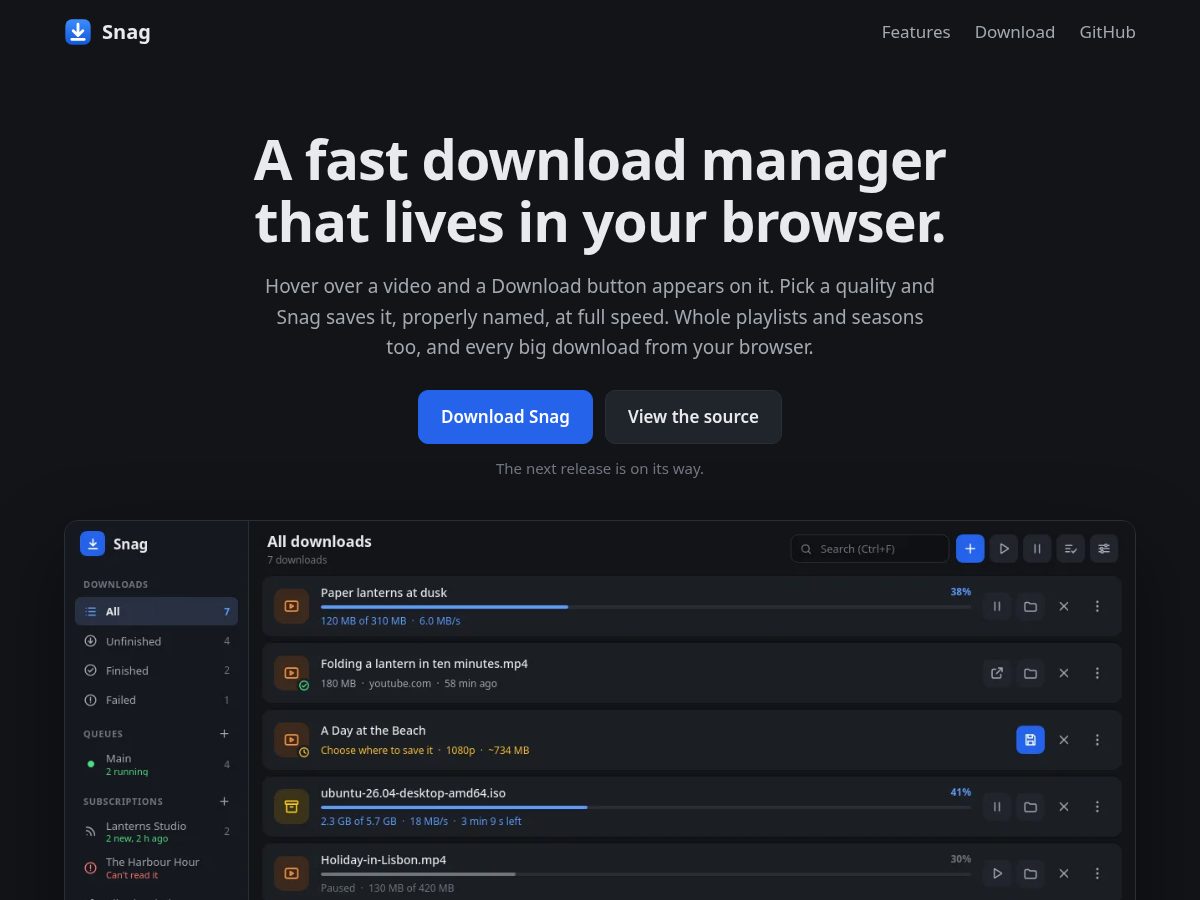Select the All downloads sidebar filter
Viewport: 1200px width, 900px height.
coord(156,611)
